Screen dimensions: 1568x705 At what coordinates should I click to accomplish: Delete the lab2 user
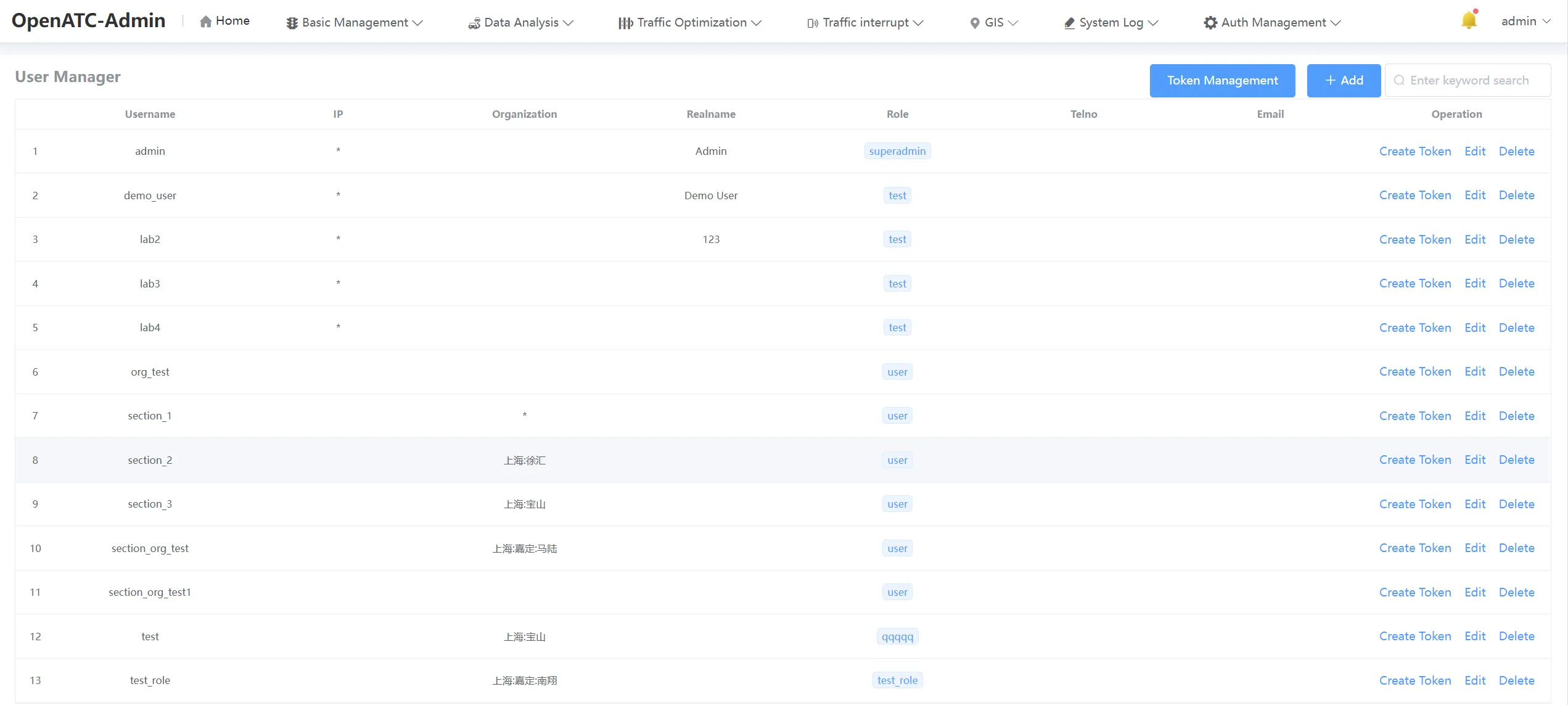coord(1516,240)
